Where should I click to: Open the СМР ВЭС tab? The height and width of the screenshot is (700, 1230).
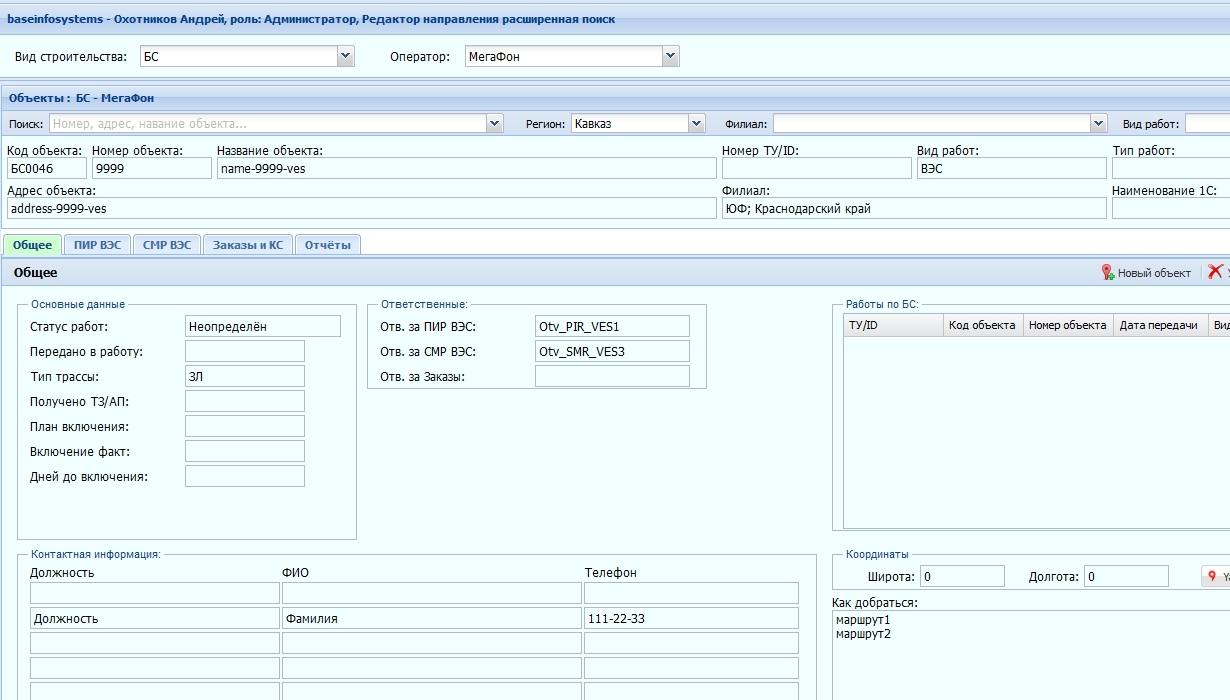[167, 245]
